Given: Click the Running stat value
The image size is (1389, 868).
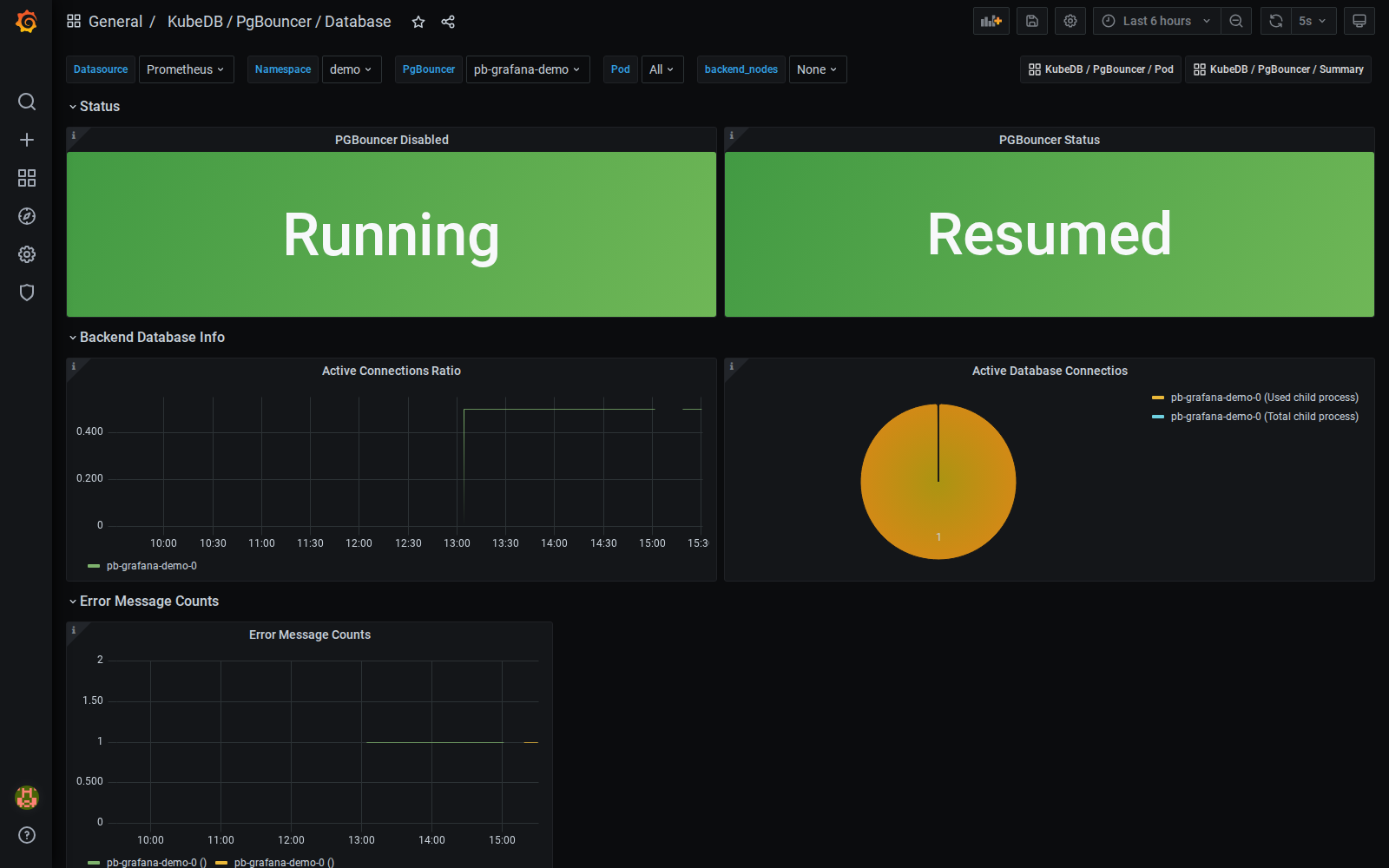Looking at the screenshot, I should 392,234.
